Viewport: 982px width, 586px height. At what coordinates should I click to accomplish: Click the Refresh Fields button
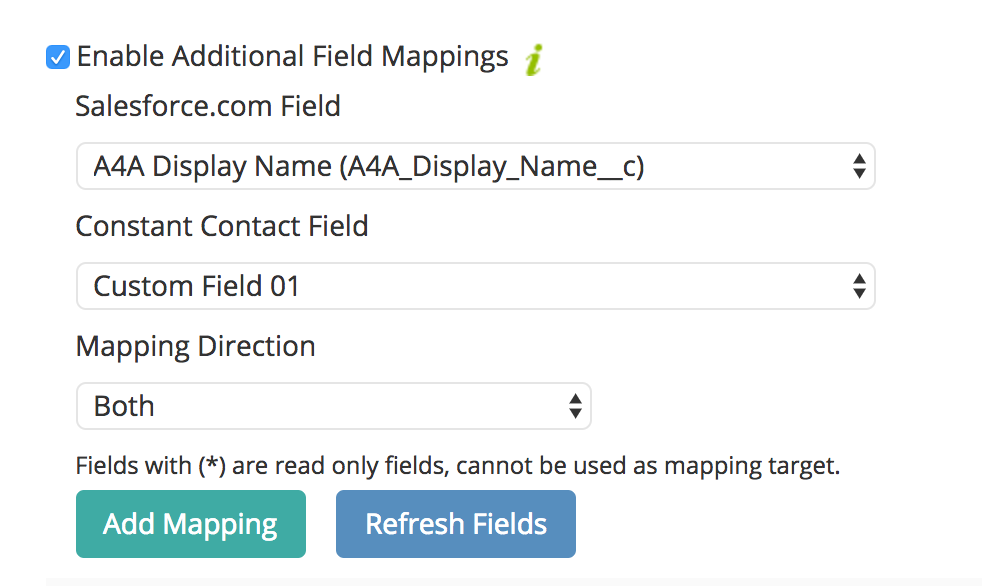[x=456, y=524]
